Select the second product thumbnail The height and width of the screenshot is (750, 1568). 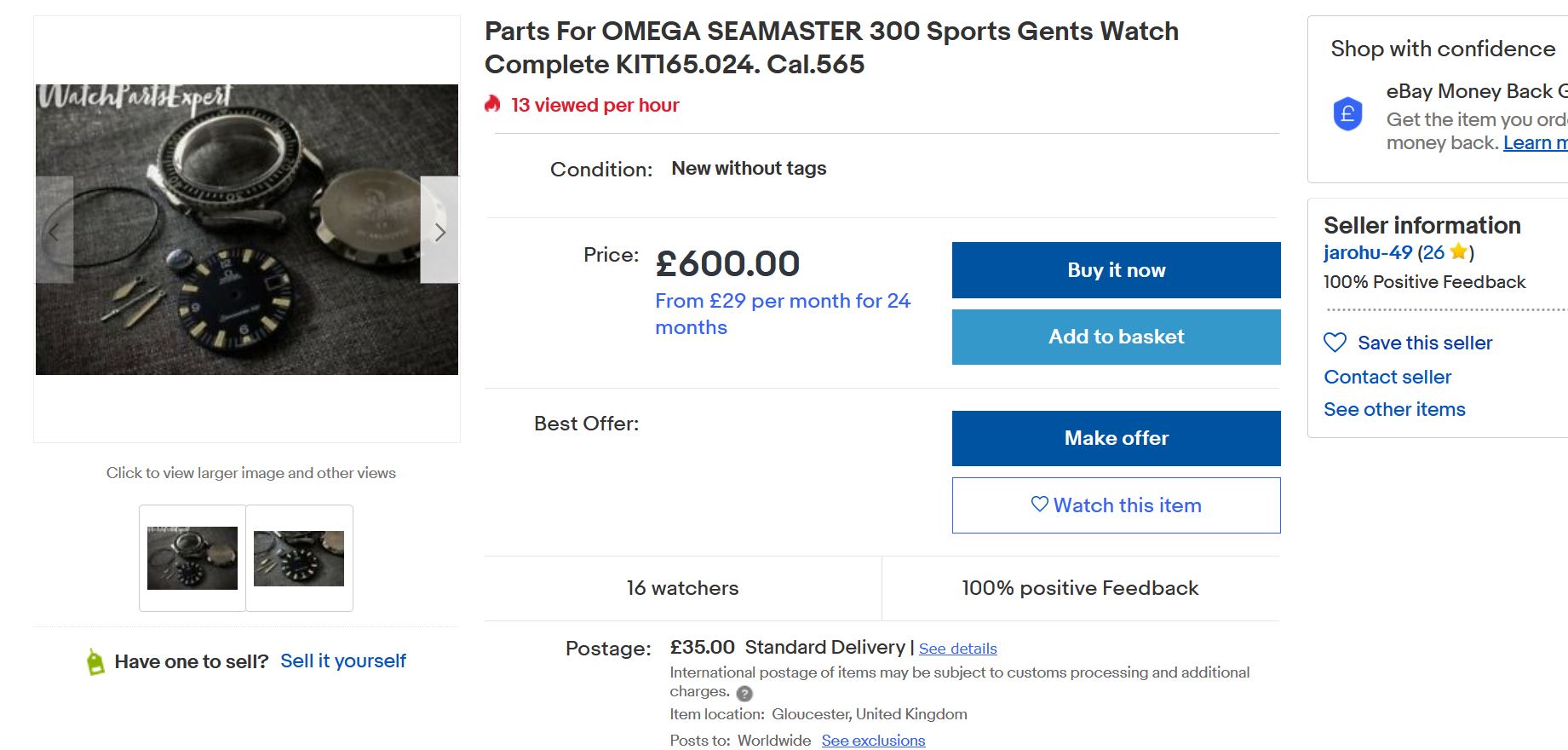coord(299,558)
